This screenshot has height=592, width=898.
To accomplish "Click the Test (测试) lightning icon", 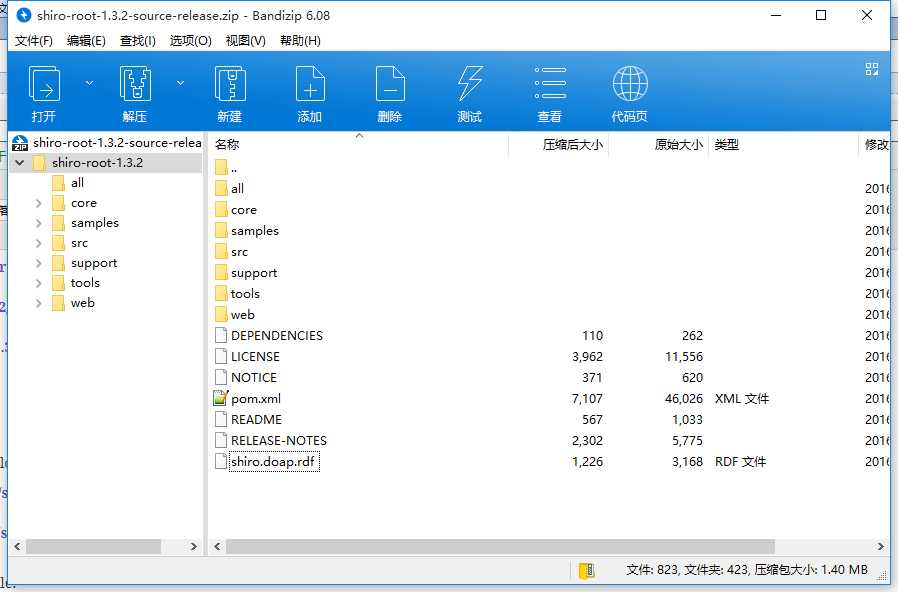I will 470,85.
